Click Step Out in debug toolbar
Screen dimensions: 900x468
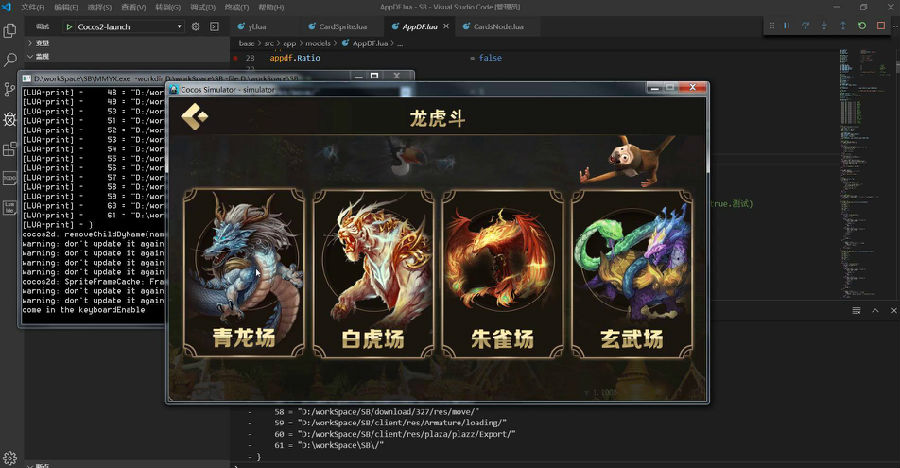843,26
